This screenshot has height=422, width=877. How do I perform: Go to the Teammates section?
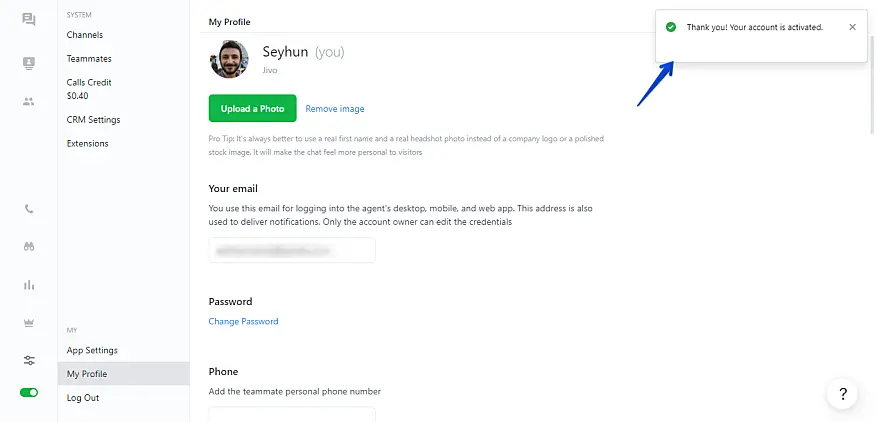pyautogui.click(x=89, y=59)
